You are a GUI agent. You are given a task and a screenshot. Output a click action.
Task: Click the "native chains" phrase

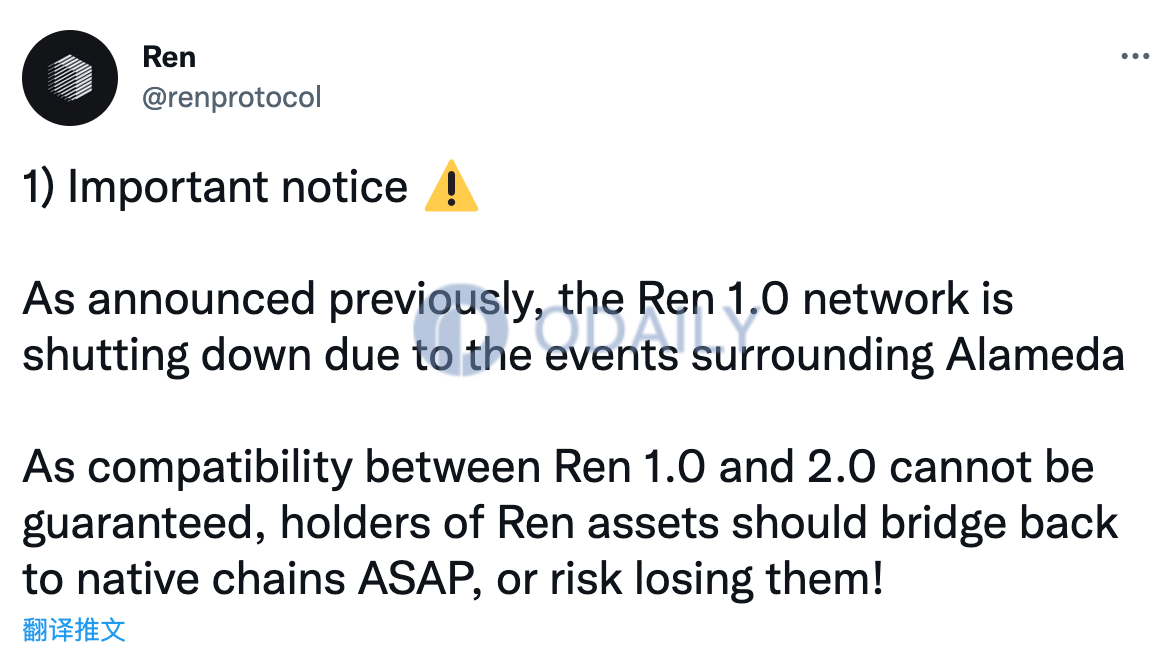pyautogui.click(x=211, y=580)
